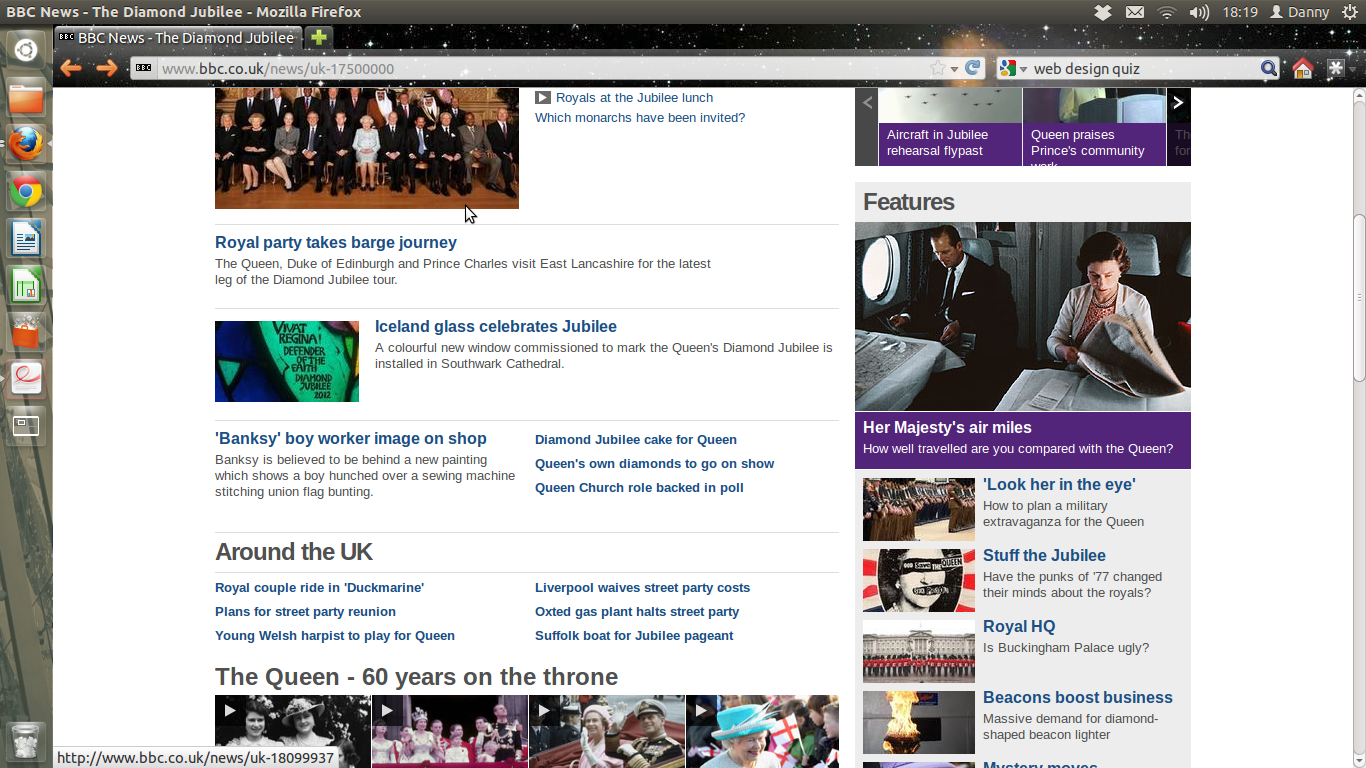The height and width of the screenshot is (768, 1366).
Task: Launch Google Chrome from the launcher
Action: 27,191
